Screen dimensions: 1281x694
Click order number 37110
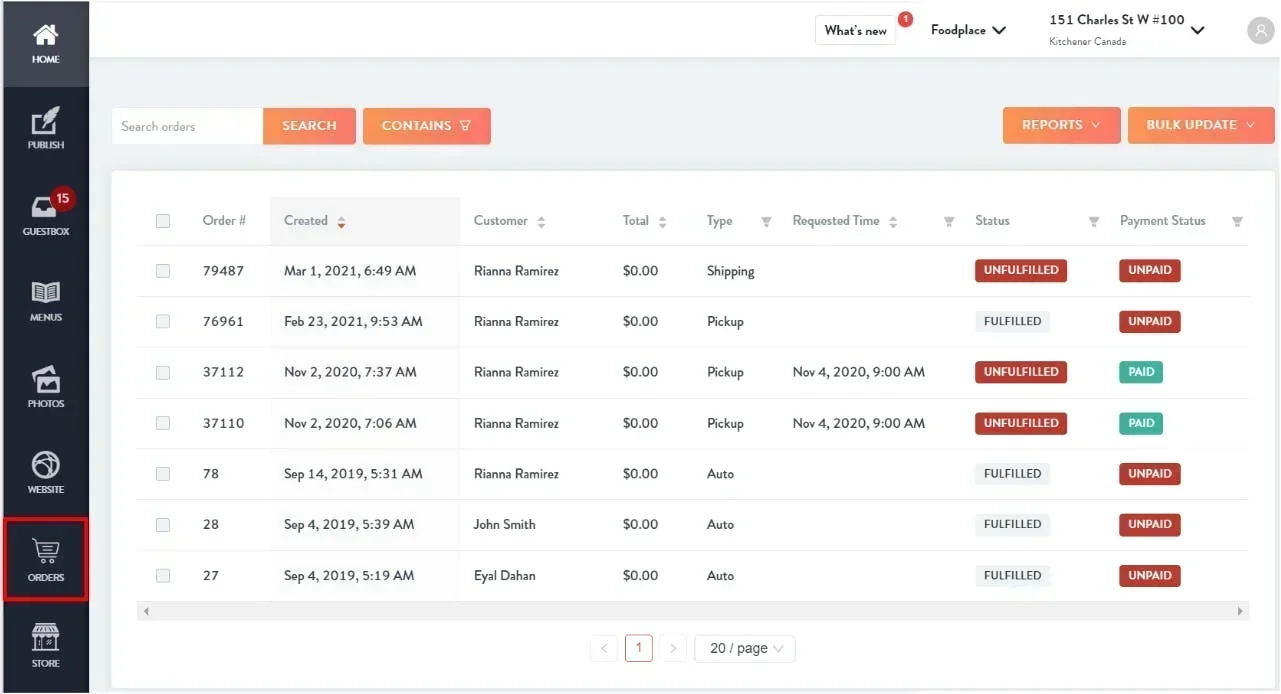223,423
